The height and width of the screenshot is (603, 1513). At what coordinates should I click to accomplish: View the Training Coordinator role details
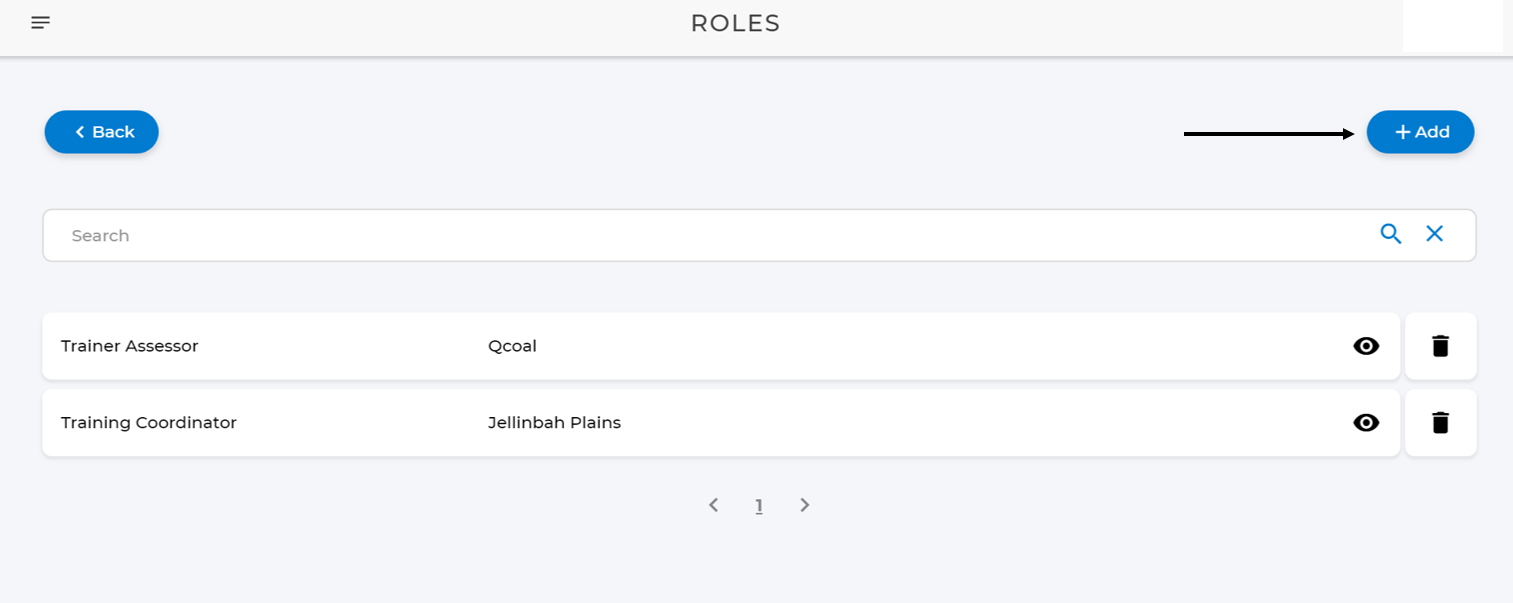1366,423
